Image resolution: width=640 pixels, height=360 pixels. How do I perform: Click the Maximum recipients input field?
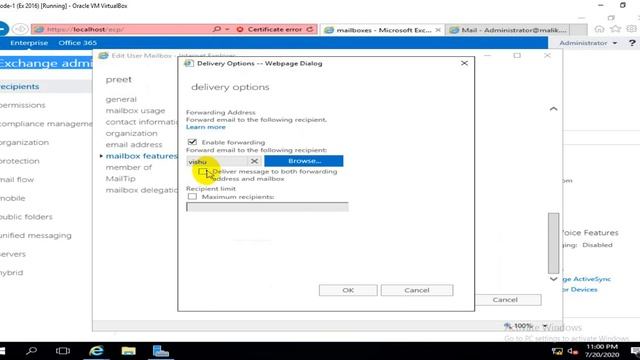coord(267,207)
